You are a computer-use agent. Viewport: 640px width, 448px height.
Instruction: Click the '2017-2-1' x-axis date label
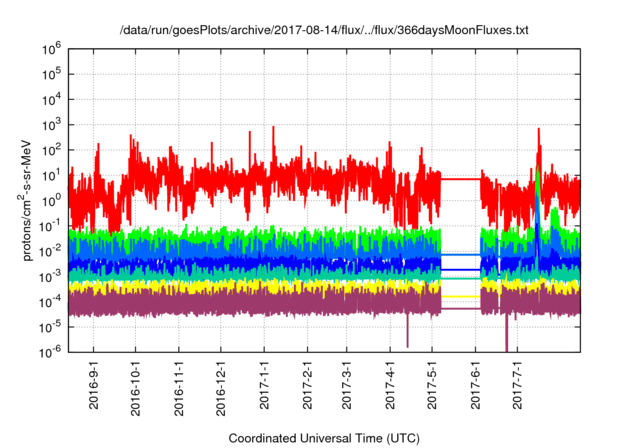307,384
